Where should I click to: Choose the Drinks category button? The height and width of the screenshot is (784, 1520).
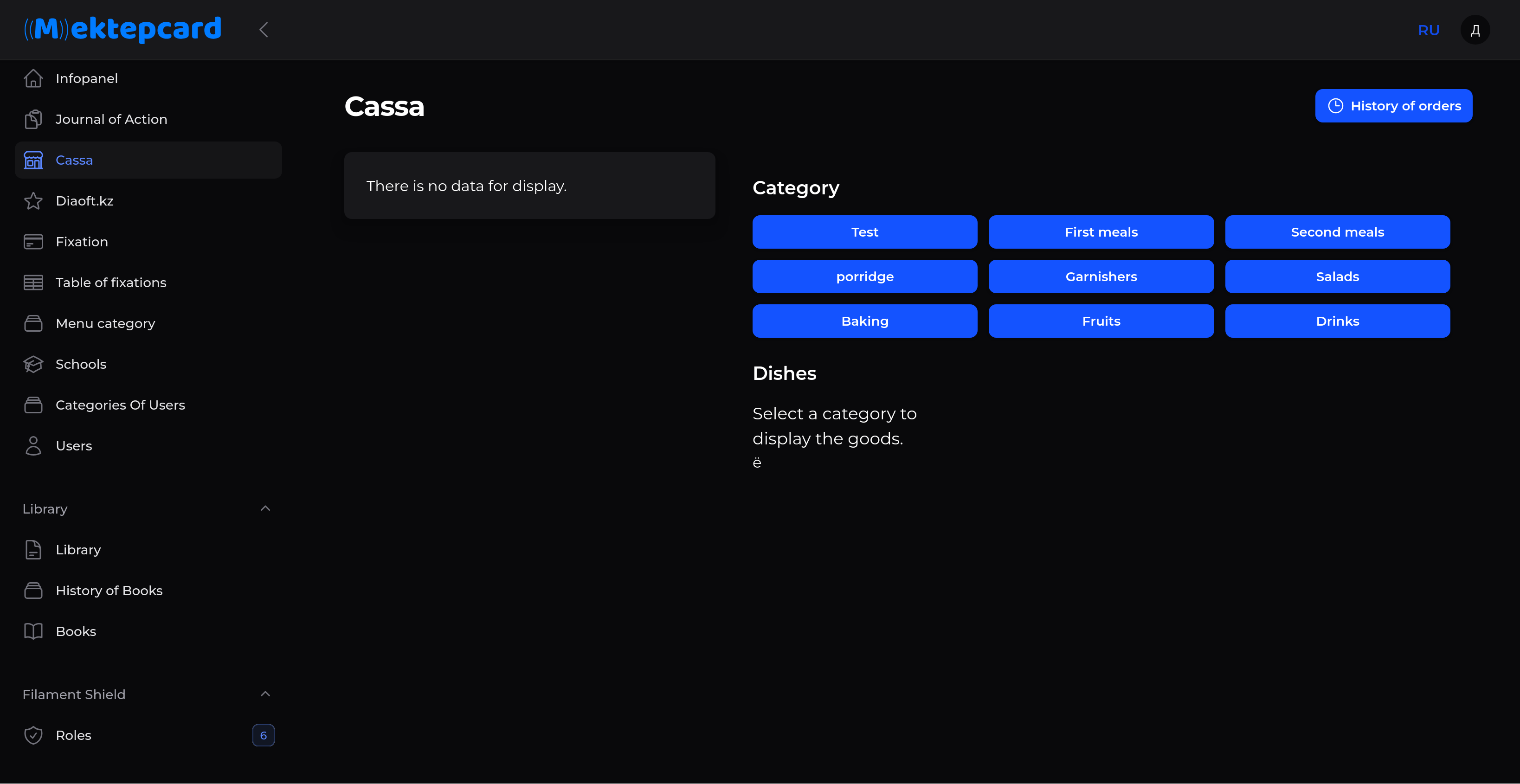tap(1336, 321)
